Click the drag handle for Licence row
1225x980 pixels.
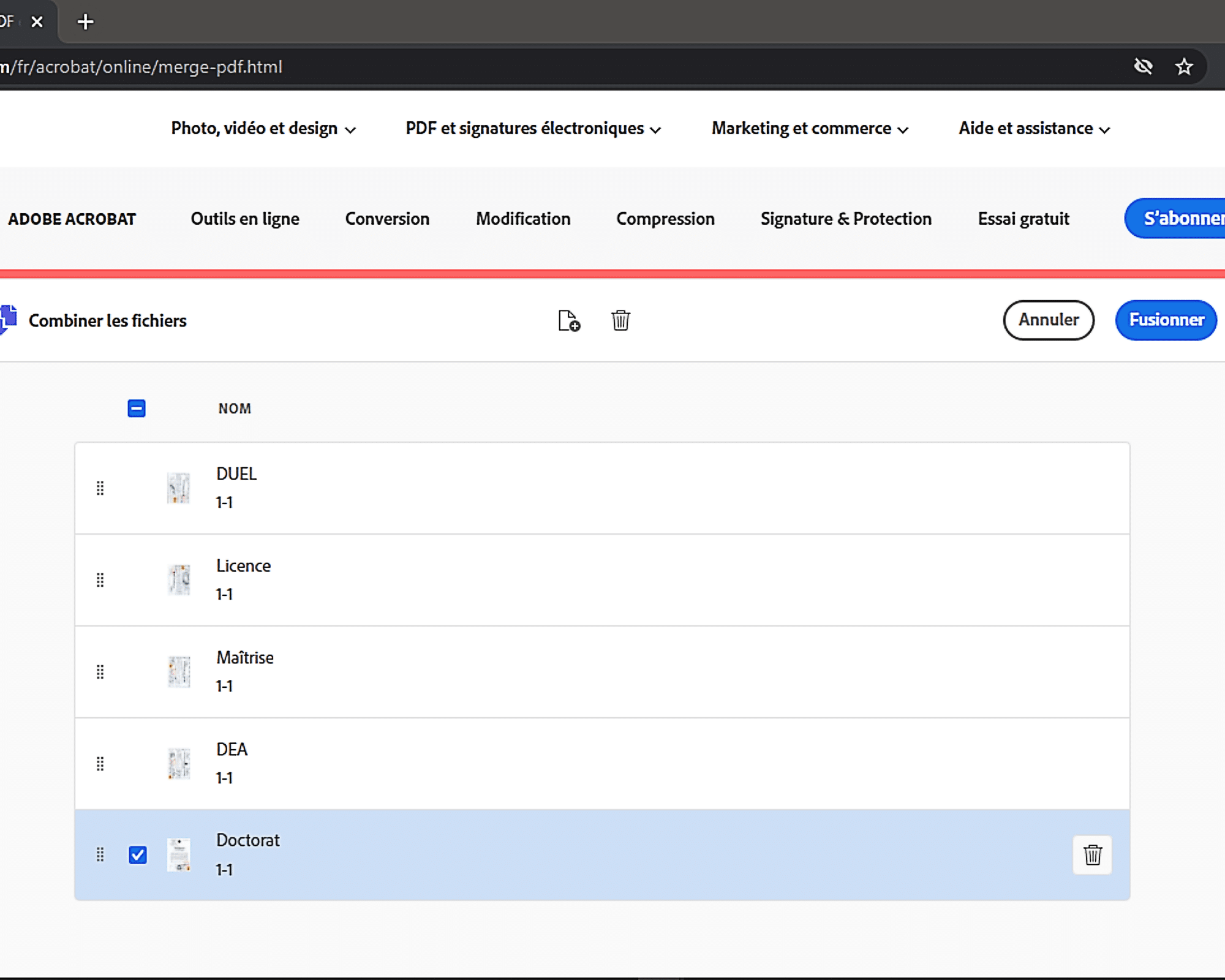pos(100,580)
